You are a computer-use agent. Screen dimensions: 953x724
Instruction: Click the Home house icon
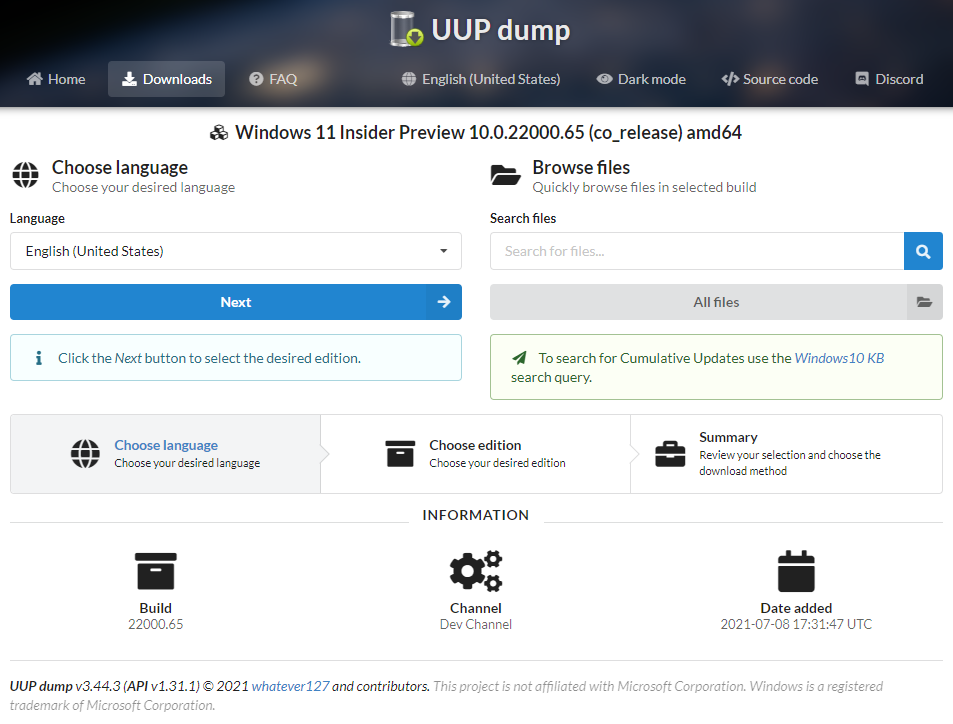[35, 79]
